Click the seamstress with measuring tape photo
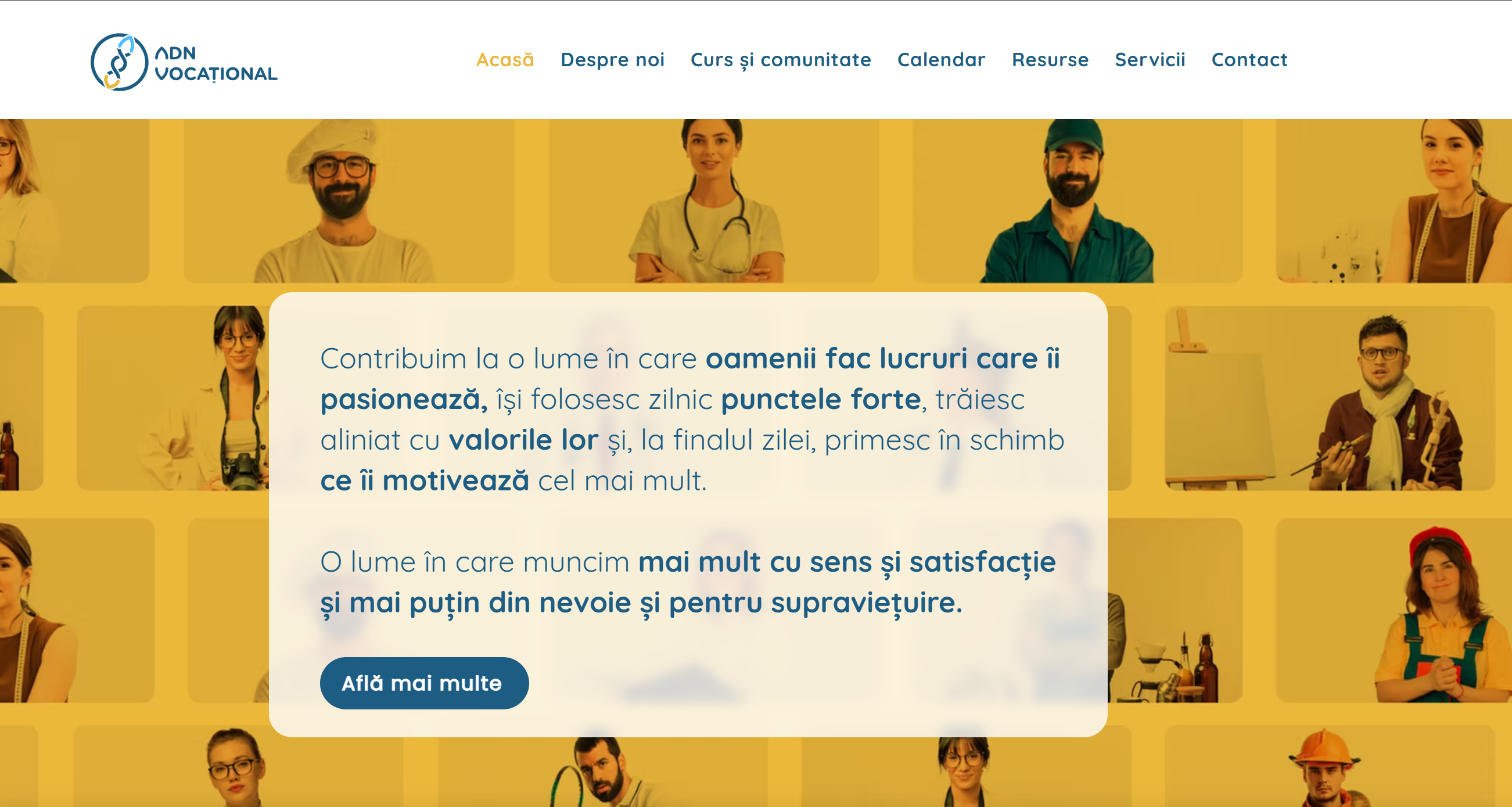Image resolution: width=1512 pixels, height=807 pixels. (1394, 201)
